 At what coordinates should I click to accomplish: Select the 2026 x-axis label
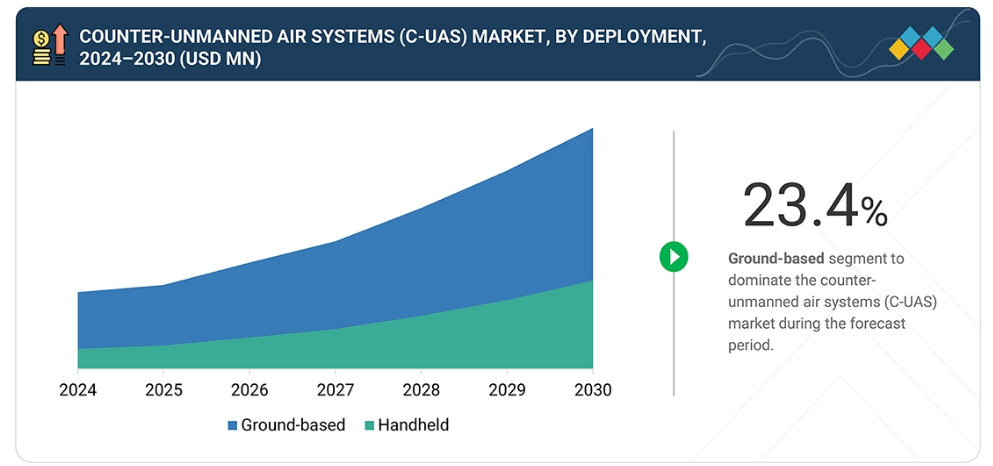coord(250,389)
